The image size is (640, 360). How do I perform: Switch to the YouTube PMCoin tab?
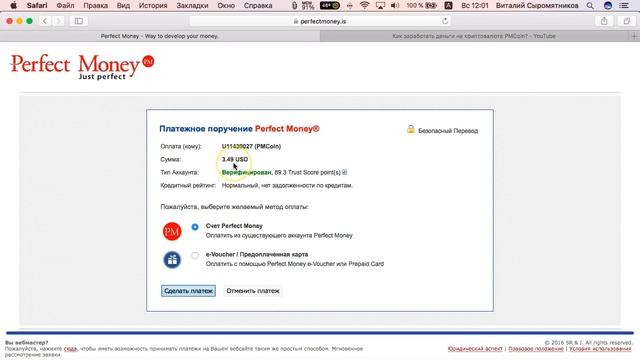tap(474, 36)
